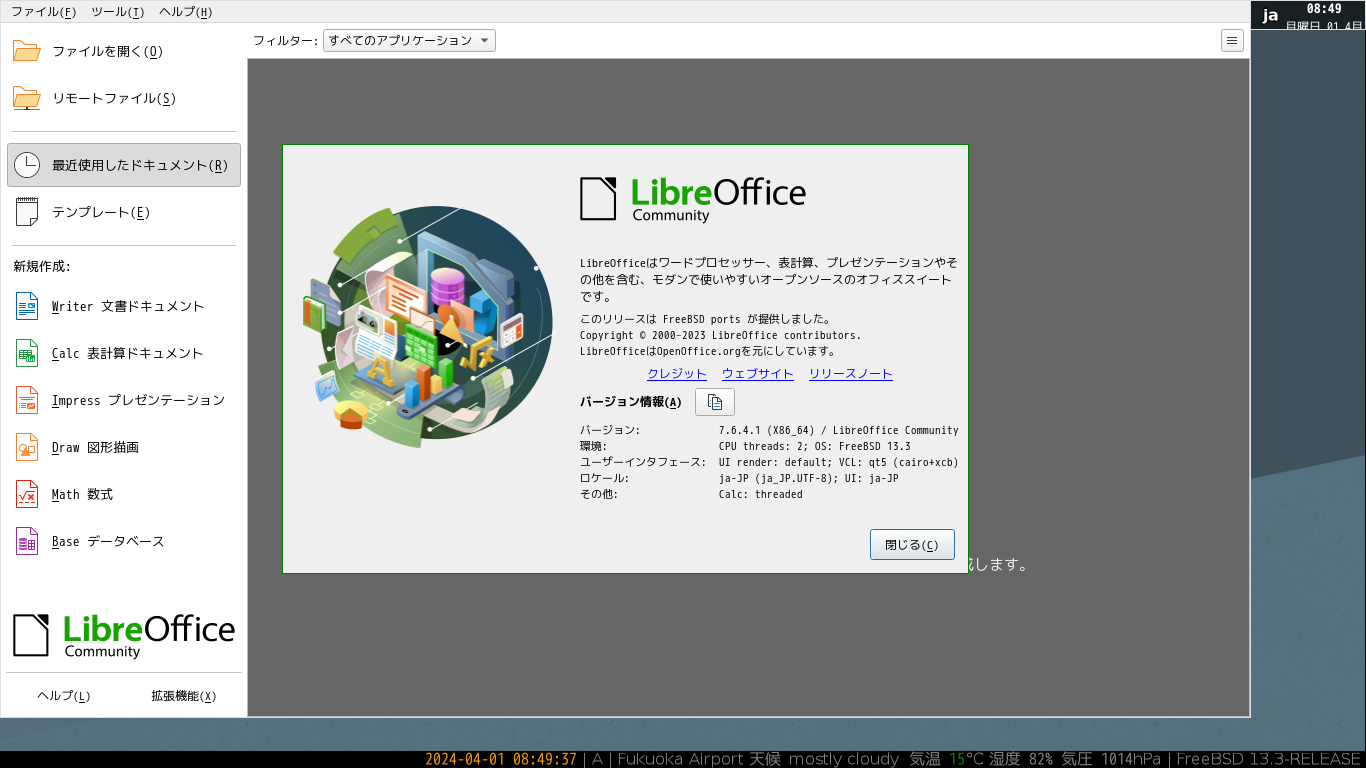This screenshot has height=768, width=1366.
Task: Click the ja input language indicator
Action: [x=1270, y=15]
